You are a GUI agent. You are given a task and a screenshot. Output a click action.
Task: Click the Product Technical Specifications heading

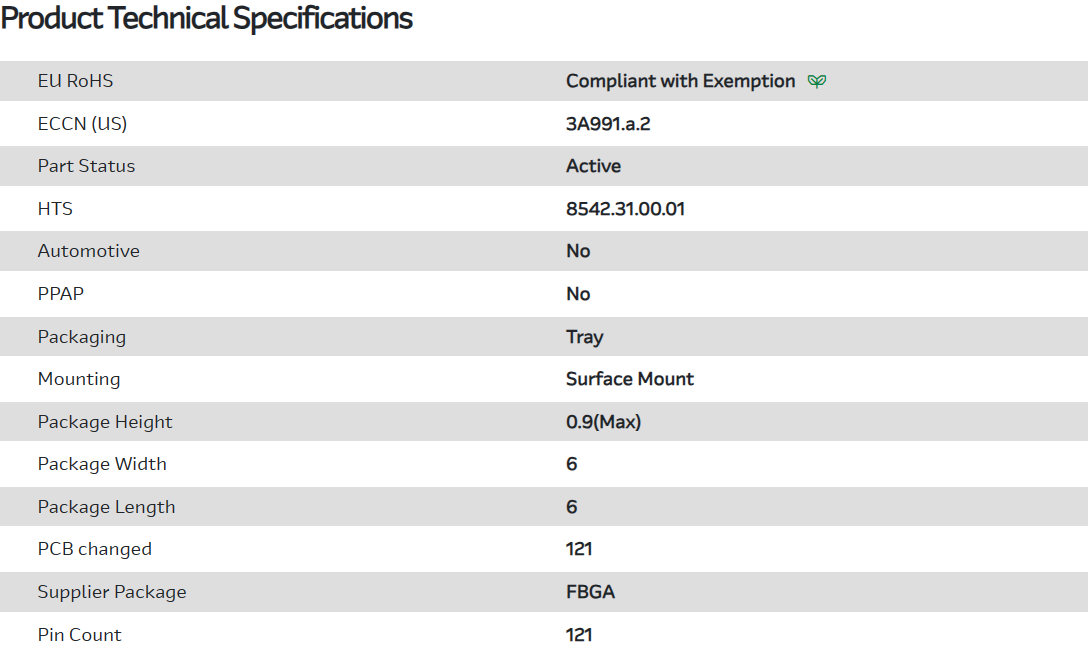(207, 18)
